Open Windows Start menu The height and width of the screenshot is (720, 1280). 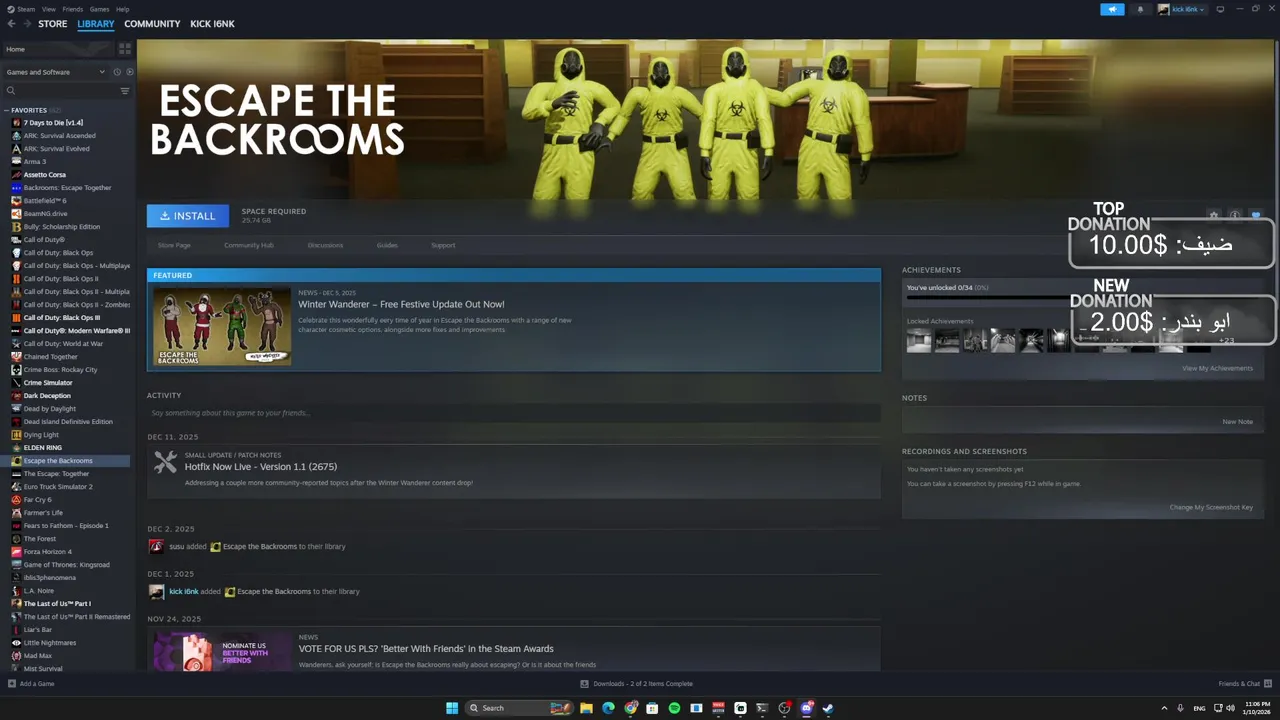[x=452, y=708]
